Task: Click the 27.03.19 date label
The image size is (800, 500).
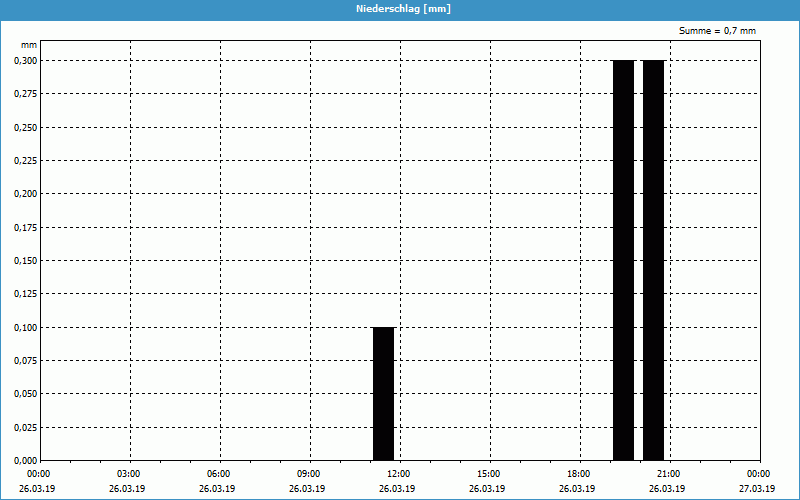Action: click(x=756, y=489)
